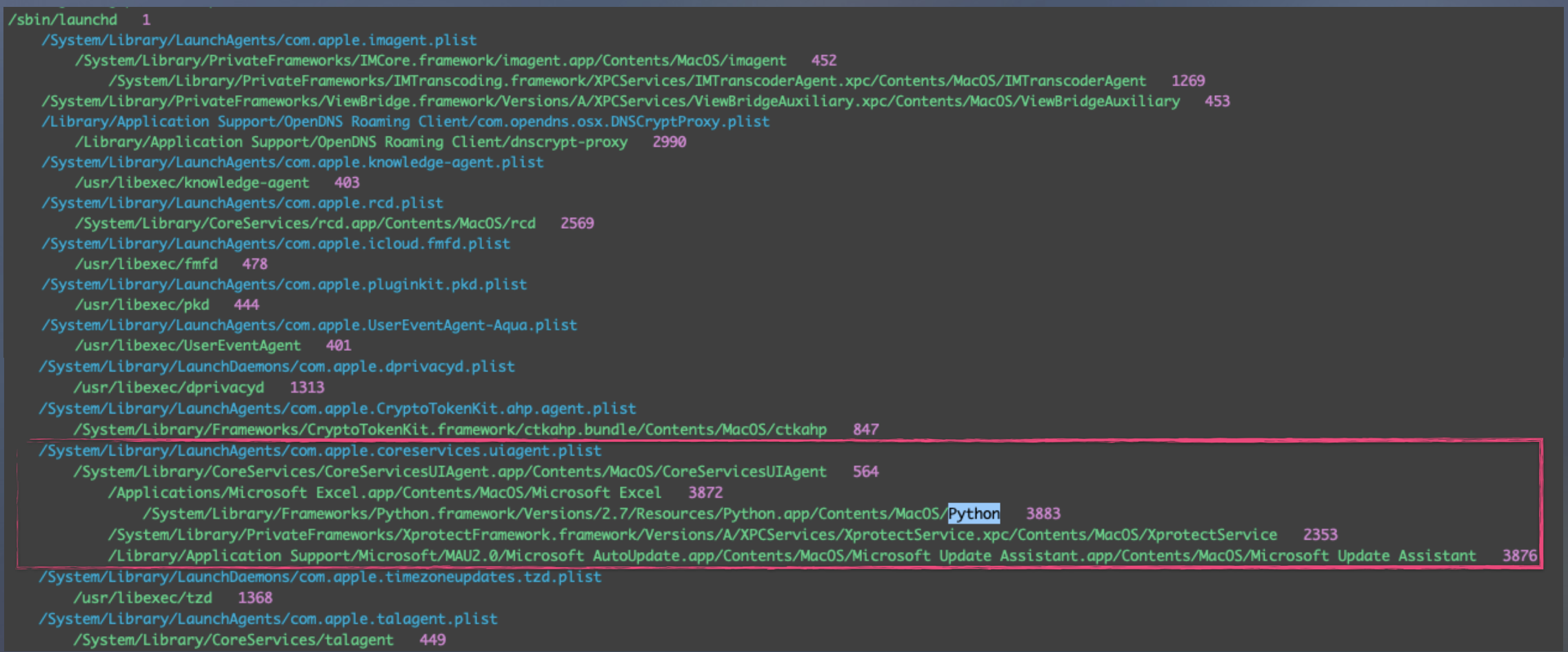Screen dimensions: 1568x652
Task: Click PID 847 beside ctkahp
Action: [x=866, y=429]
